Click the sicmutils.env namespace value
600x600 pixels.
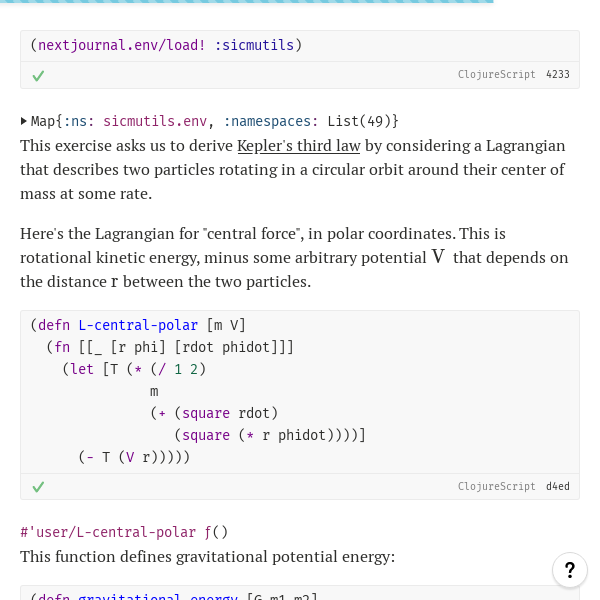point(155,121)
